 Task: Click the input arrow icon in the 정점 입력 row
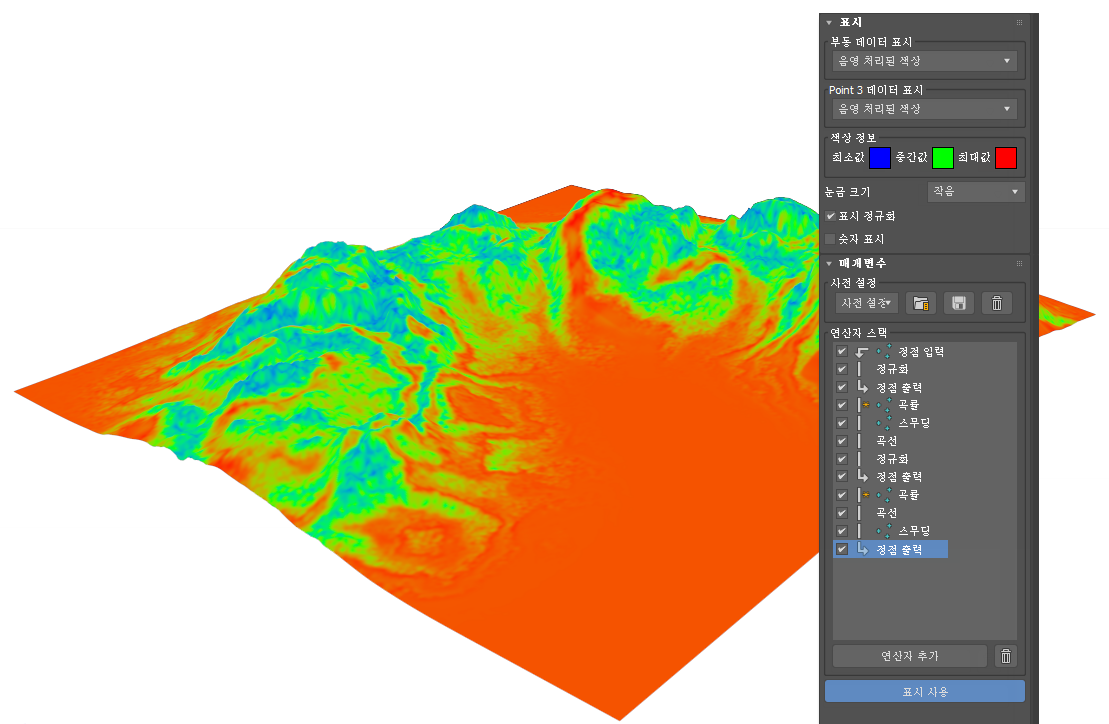pyautogui.click(x=862, y=351)
